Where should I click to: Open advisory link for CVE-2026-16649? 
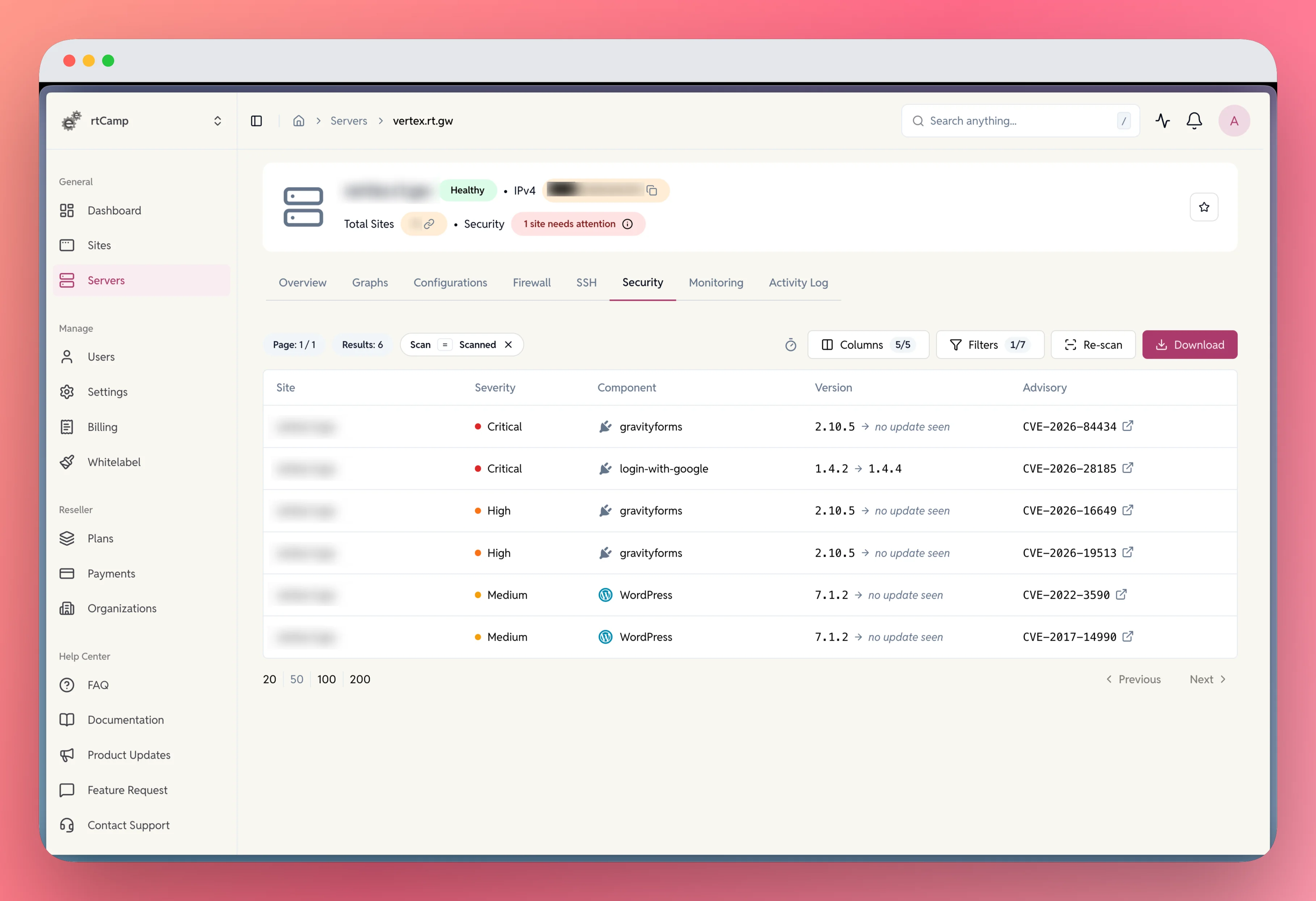1127,510
